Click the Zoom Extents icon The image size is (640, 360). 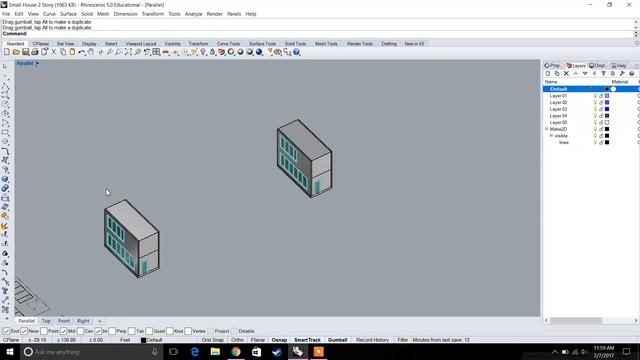click(128, 52)
